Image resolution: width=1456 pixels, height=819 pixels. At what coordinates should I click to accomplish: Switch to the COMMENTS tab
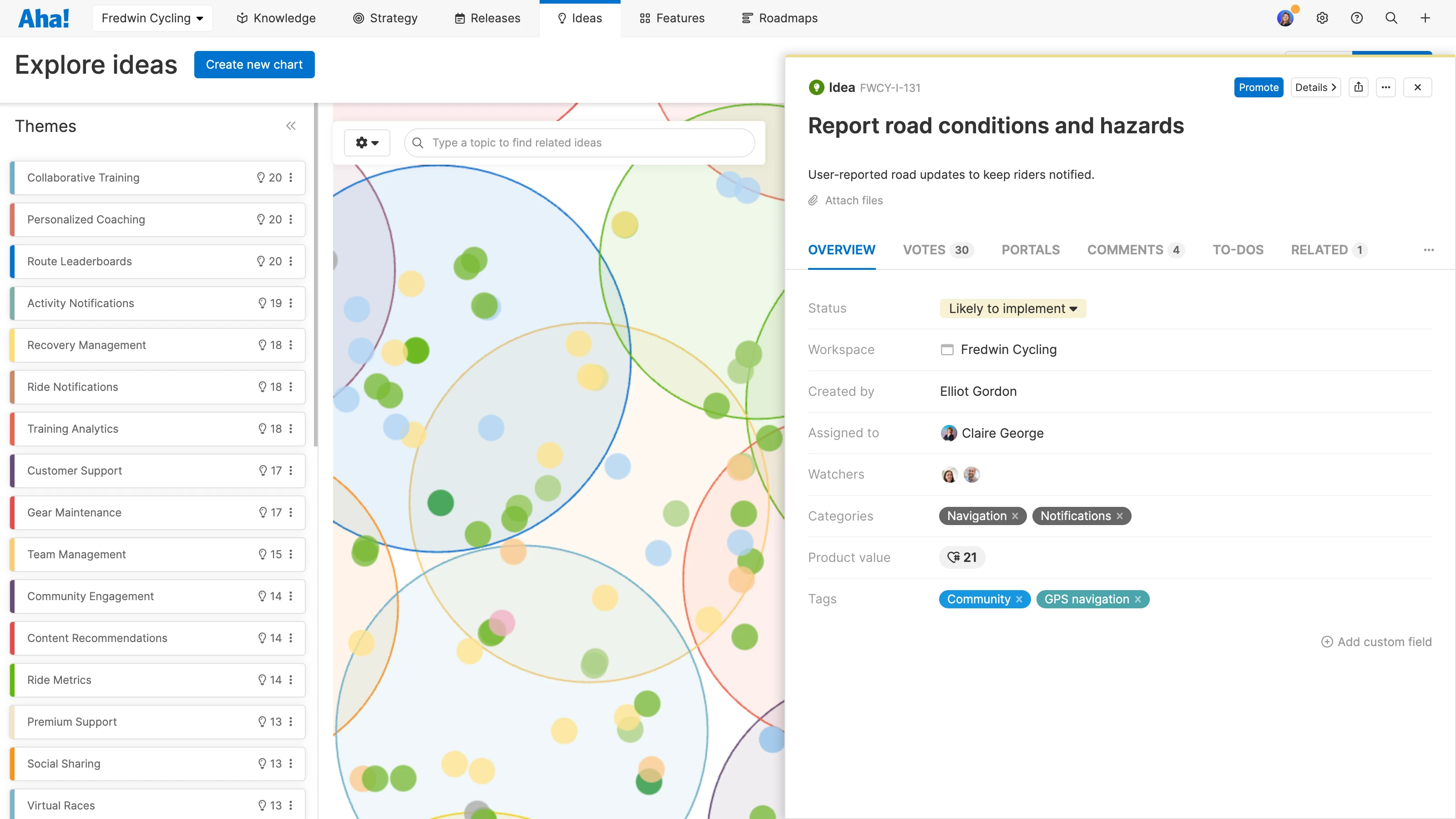click(x=1125, y=249)
